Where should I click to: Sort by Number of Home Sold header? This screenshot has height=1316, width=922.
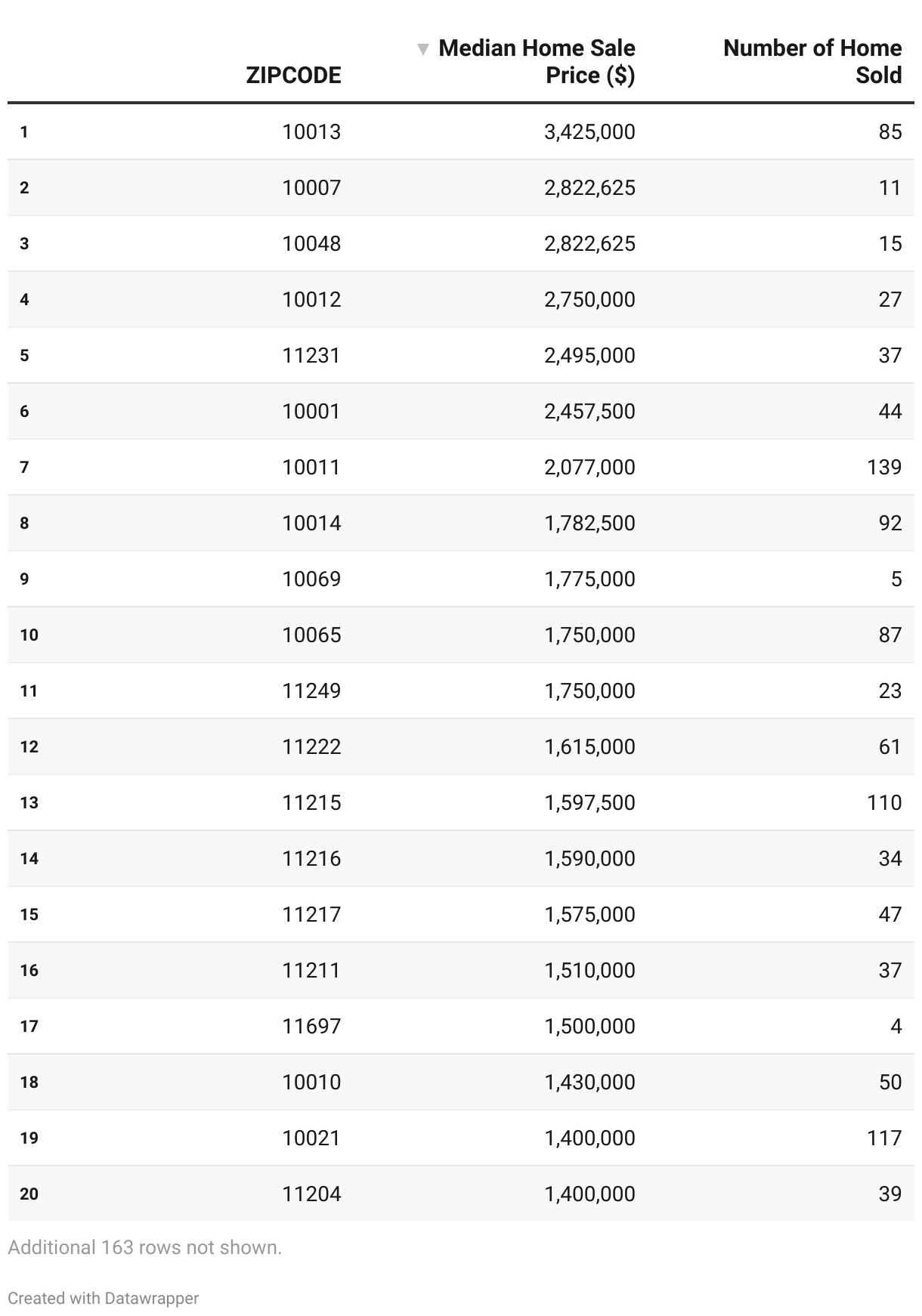[x=812, y=61]
